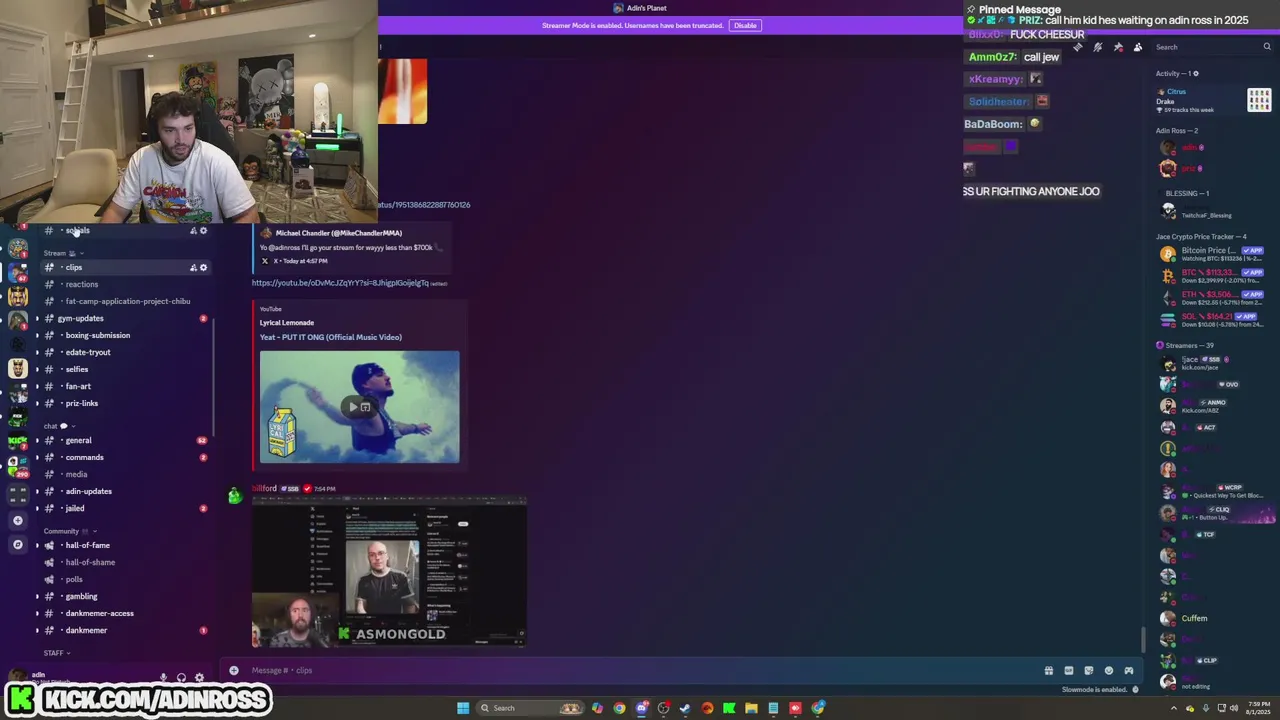1280x720 pixels.
Task: Expand edate-tryout channel arrow
Action: coord(37,352)
